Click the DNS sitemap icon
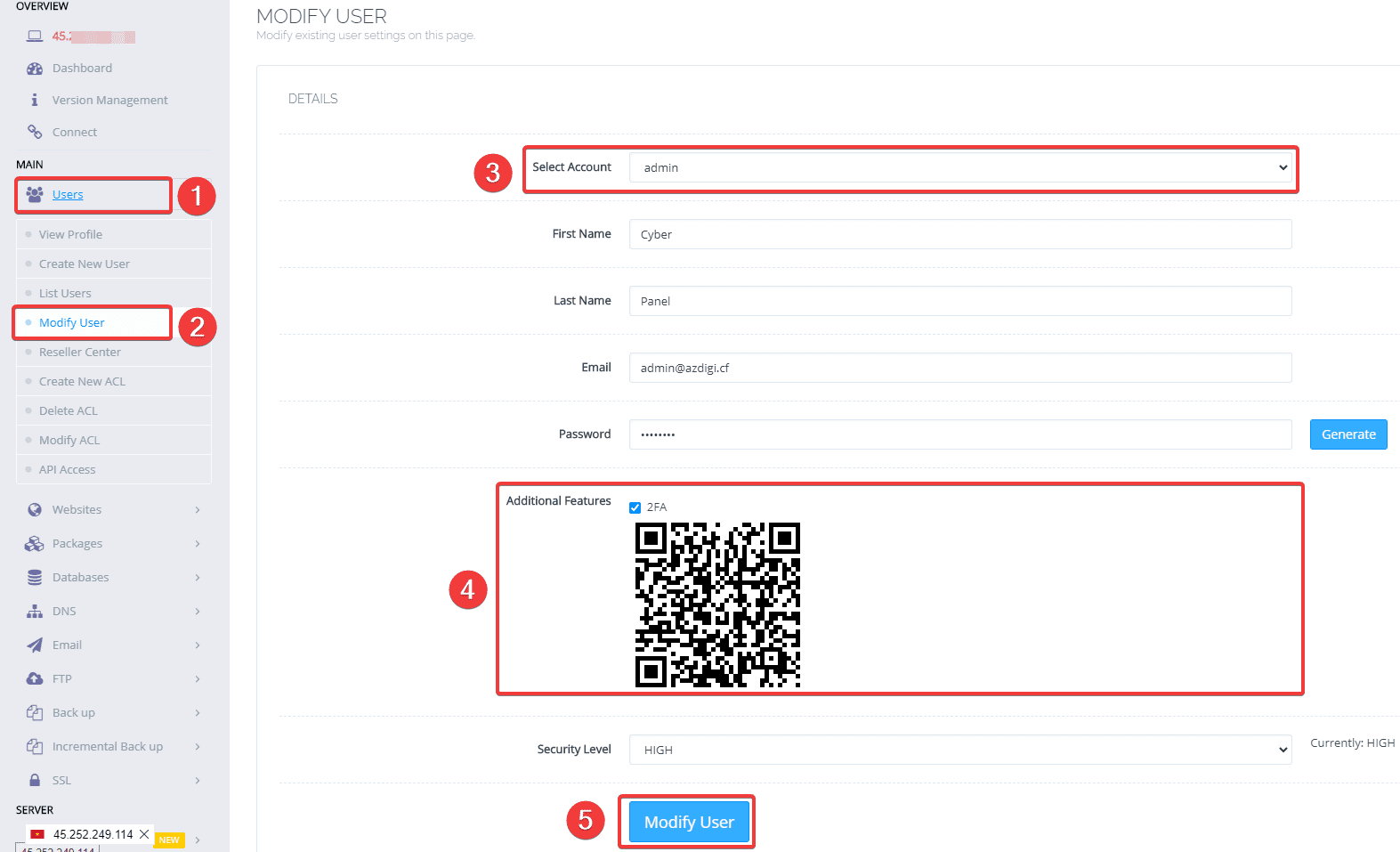The image size is (1400, 852). click(35, 612)
